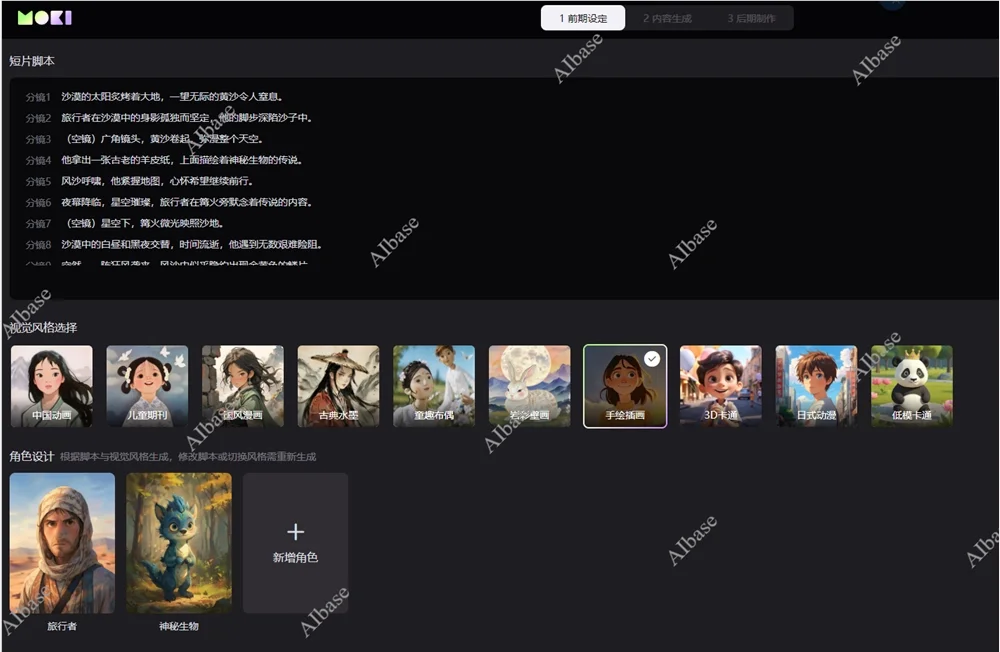Switch to the 3 后期制作 tab
Image resolution: width=1000 pixels, height=652 pixels.
[751, 18]
